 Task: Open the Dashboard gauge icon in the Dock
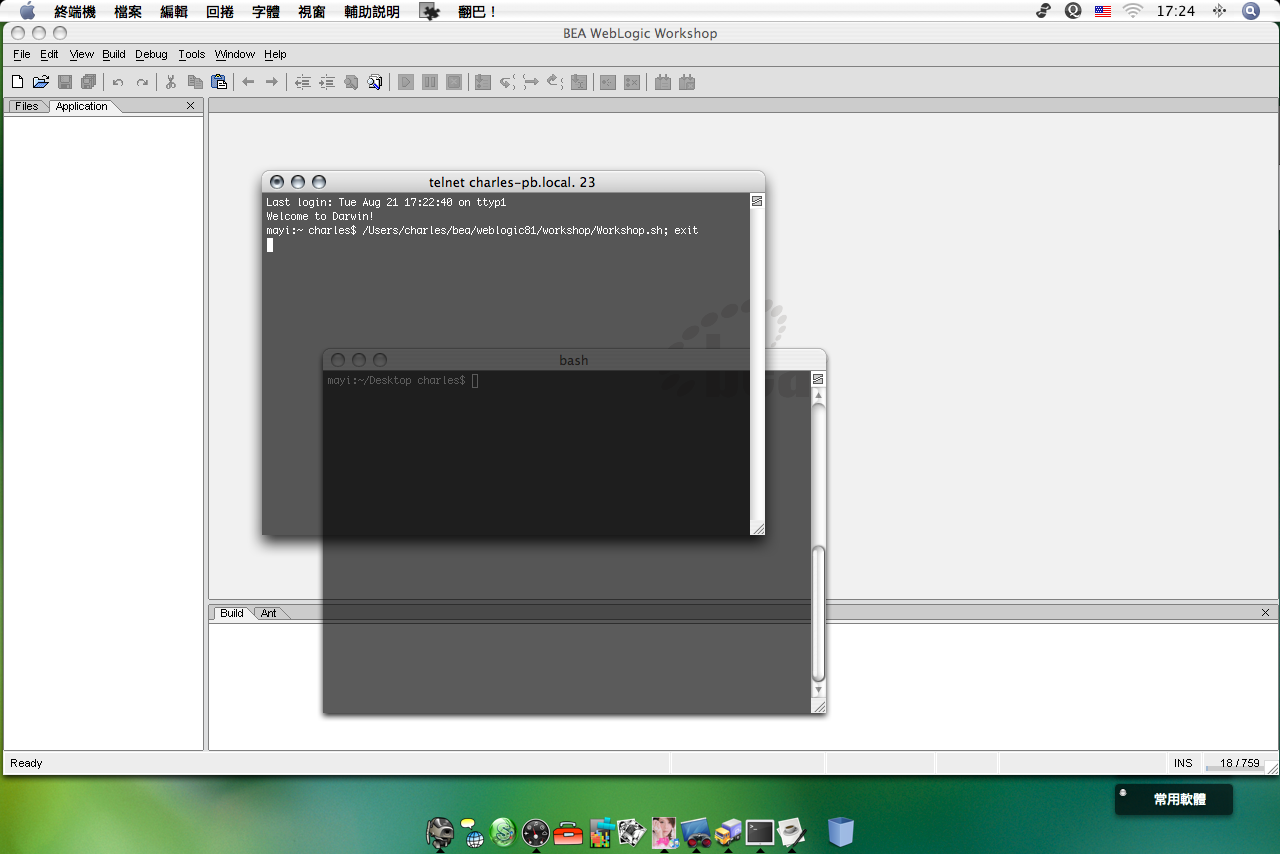pos(536,832)
